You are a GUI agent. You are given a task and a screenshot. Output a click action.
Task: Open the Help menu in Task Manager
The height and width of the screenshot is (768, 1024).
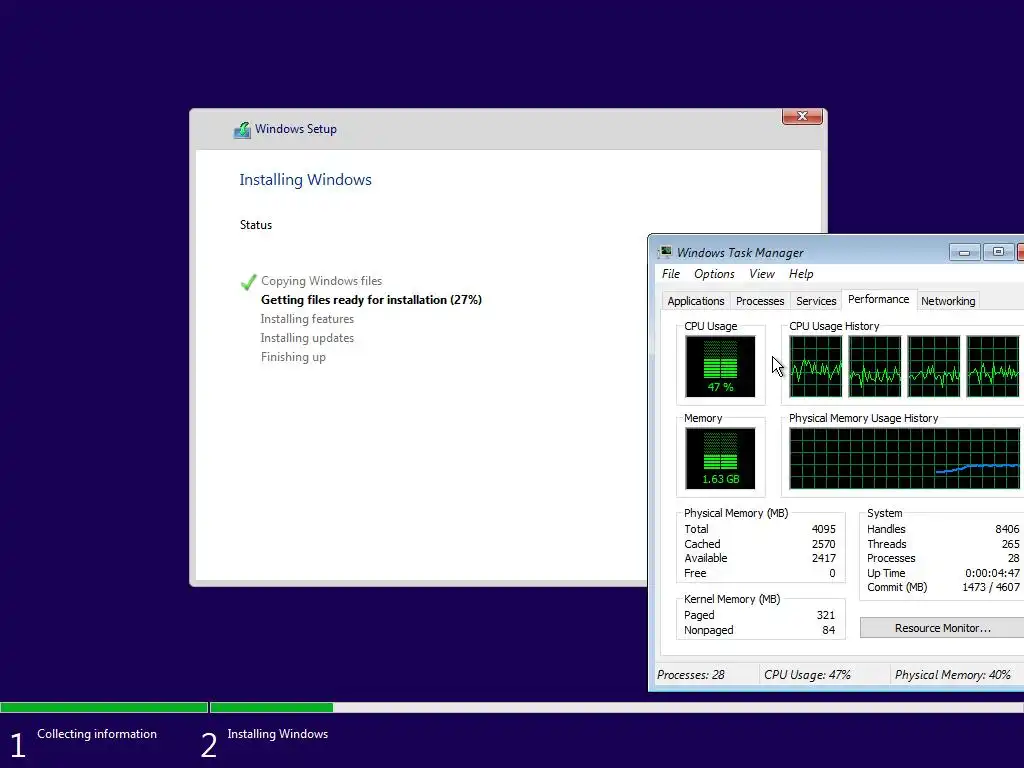pos(801,274)
